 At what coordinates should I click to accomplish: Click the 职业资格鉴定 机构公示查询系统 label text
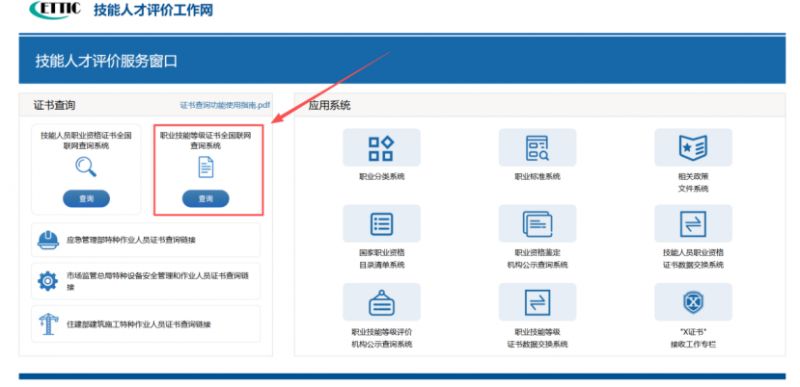tap(537, 259)
